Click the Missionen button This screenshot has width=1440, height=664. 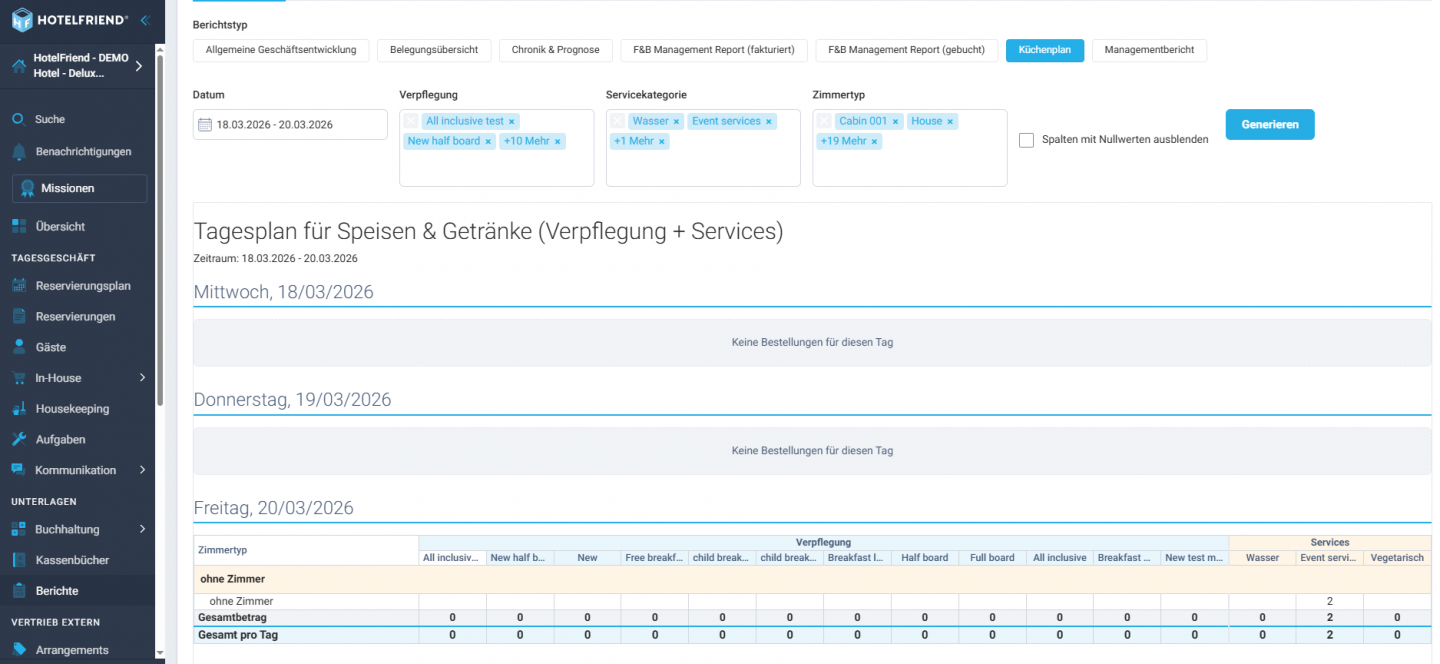point(79,188)
